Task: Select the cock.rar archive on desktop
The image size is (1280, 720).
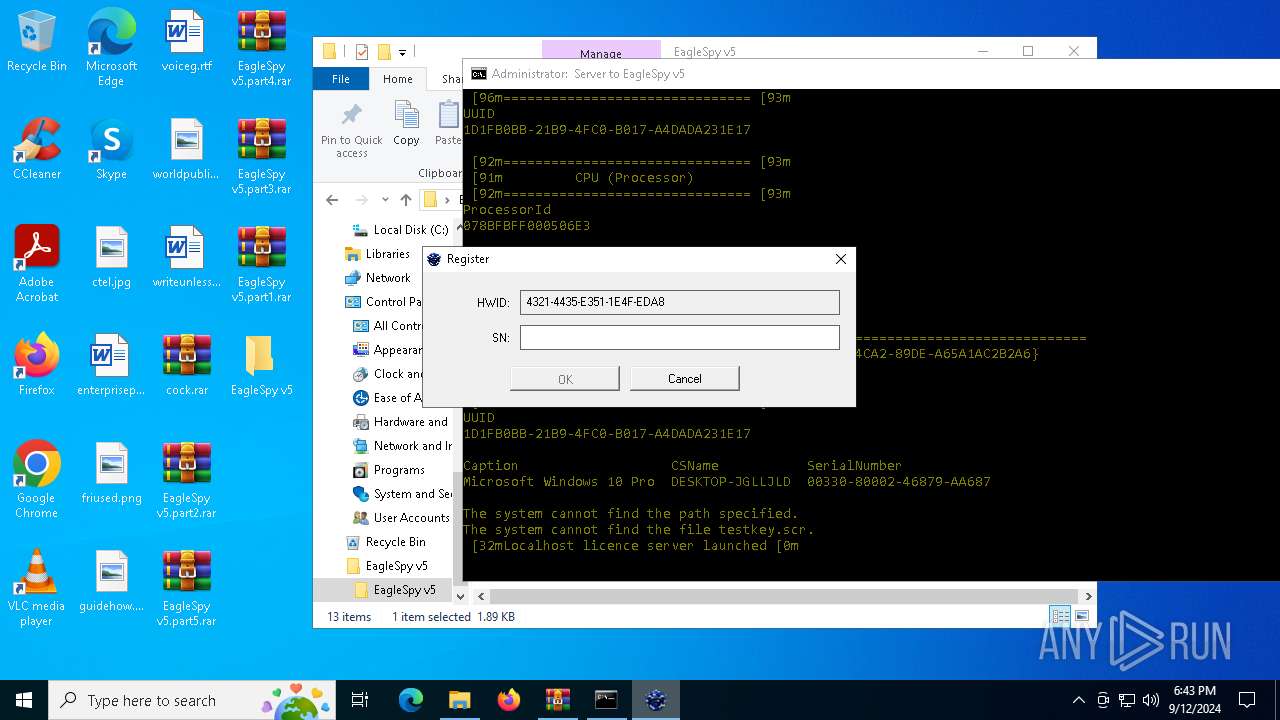Action: tap(186, 365)
